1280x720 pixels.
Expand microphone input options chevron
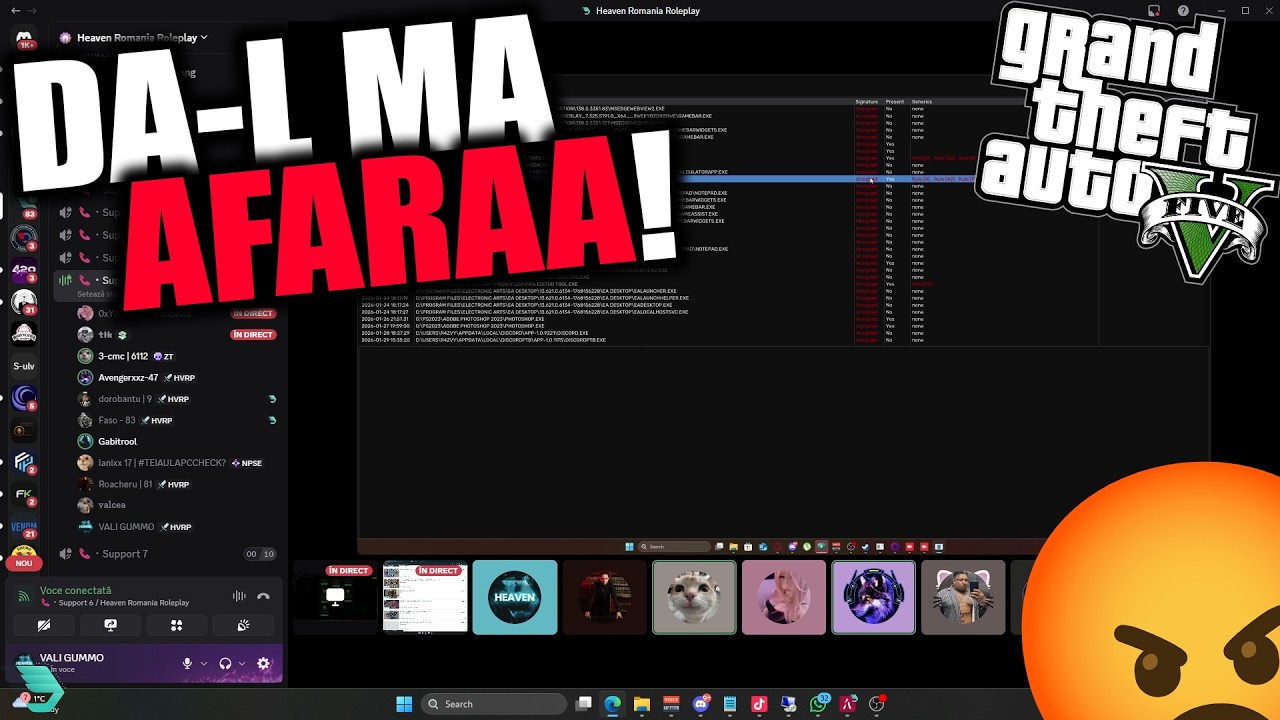[204, 663]
